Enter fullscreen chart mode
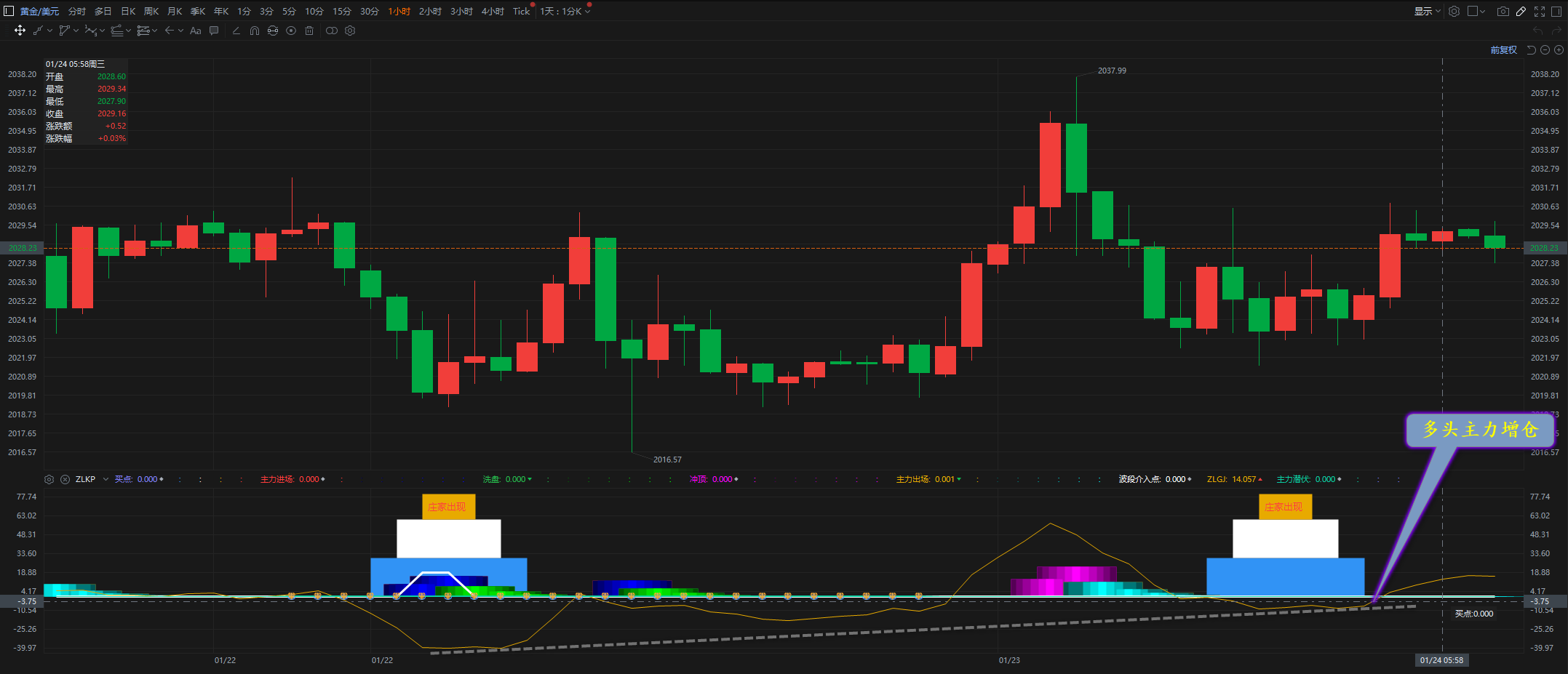 [x=1540, y=11]
